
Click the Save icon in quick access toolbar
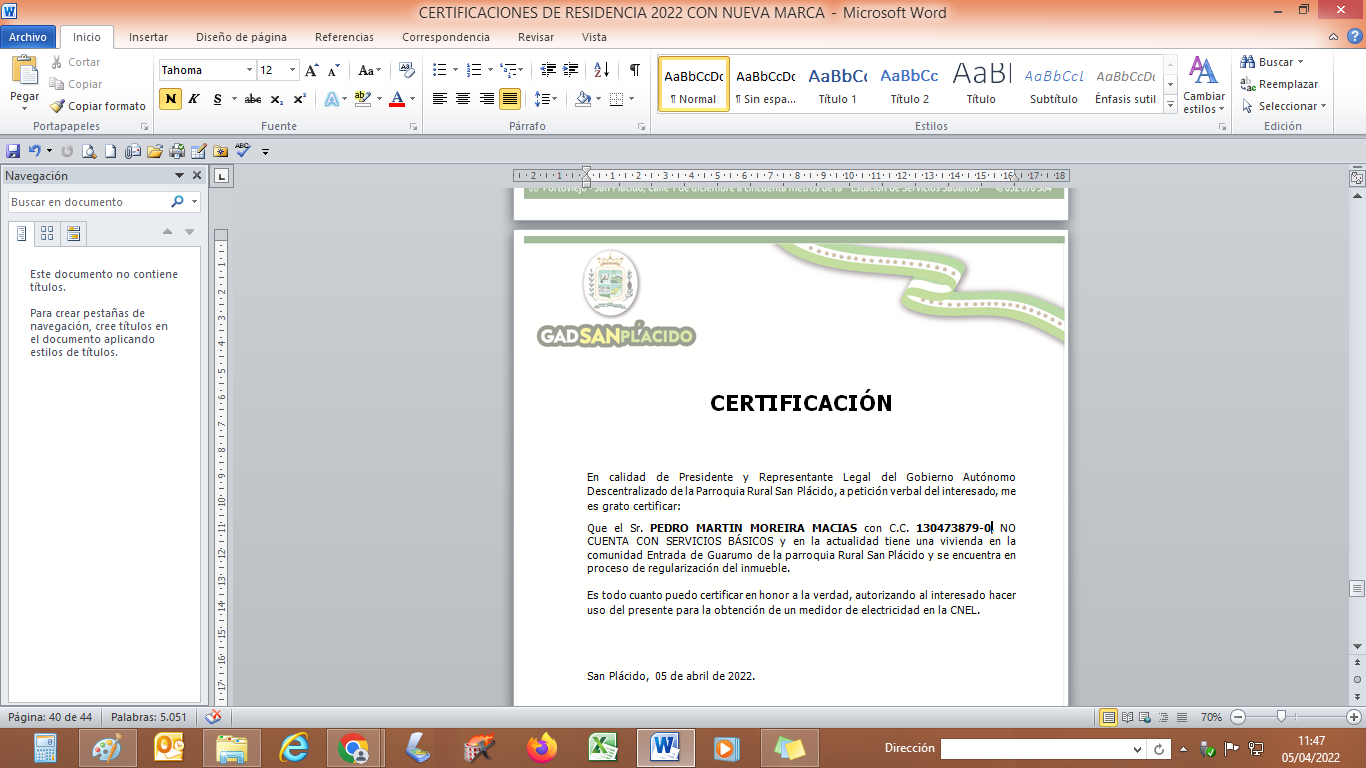tap(13, 151)
